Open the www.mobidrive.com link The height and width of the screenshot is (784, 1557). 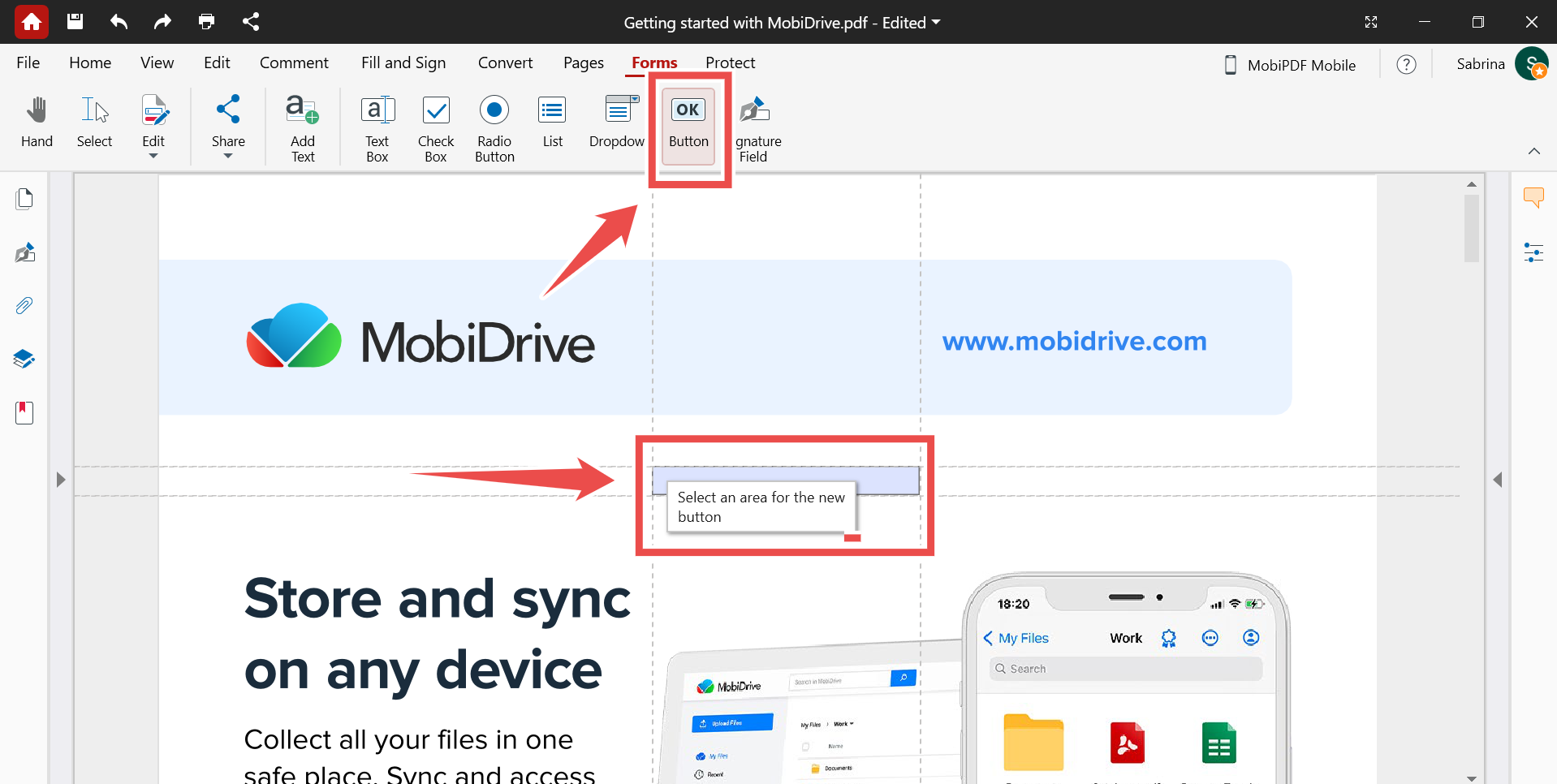click(x=1074, y=341)
